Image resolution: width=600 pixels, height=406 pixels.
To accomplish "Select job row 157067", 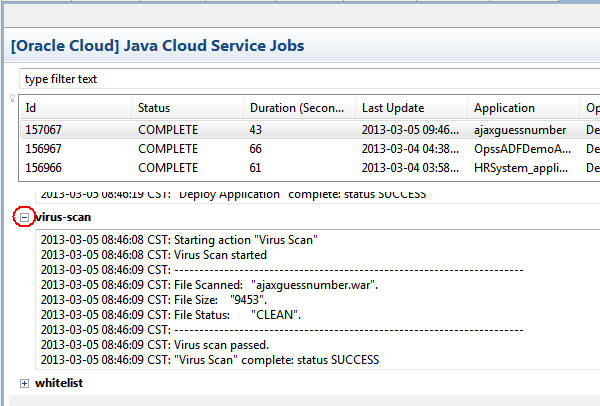I will tap(45, 130).
